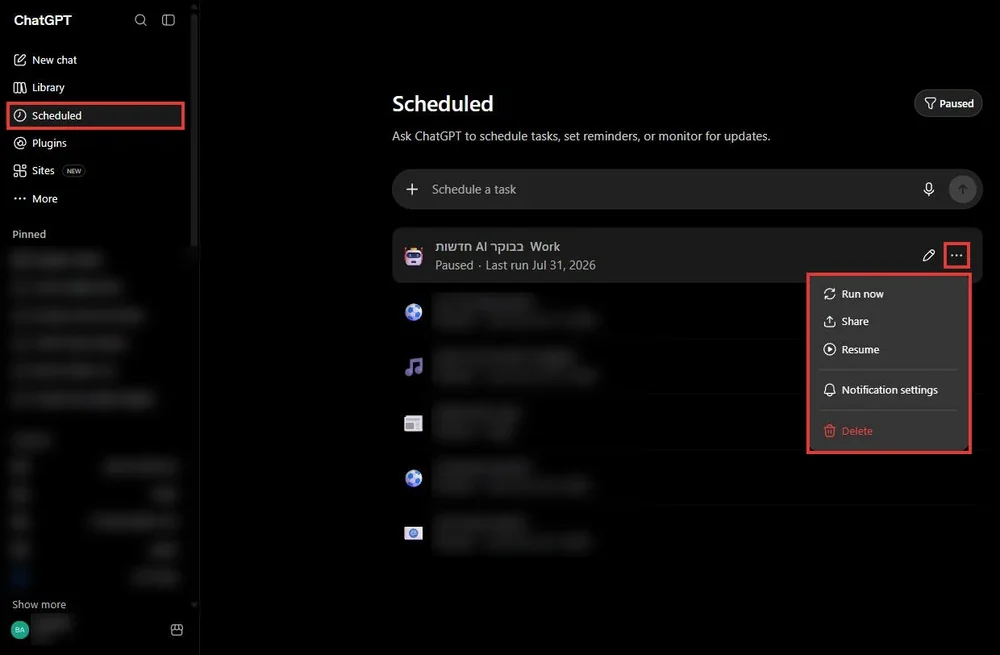
Task: Click the music note task icon
Action: pos(414,367)
